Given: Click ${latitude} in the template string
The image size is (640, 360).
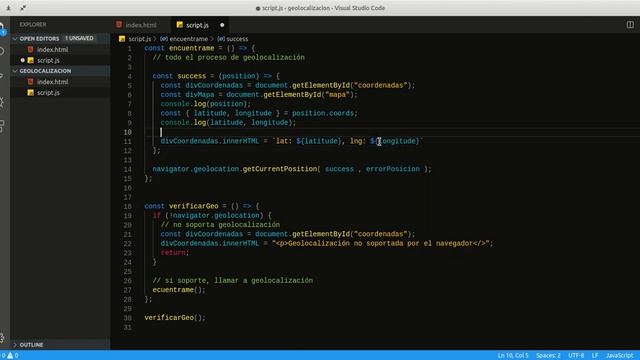Looking at the screenshot, I should coord(319,141).
